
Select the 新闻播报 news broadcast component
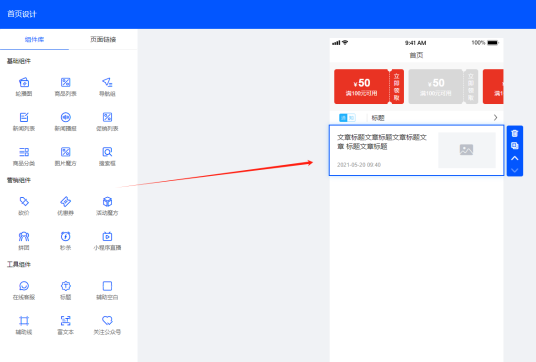[66, 117]
